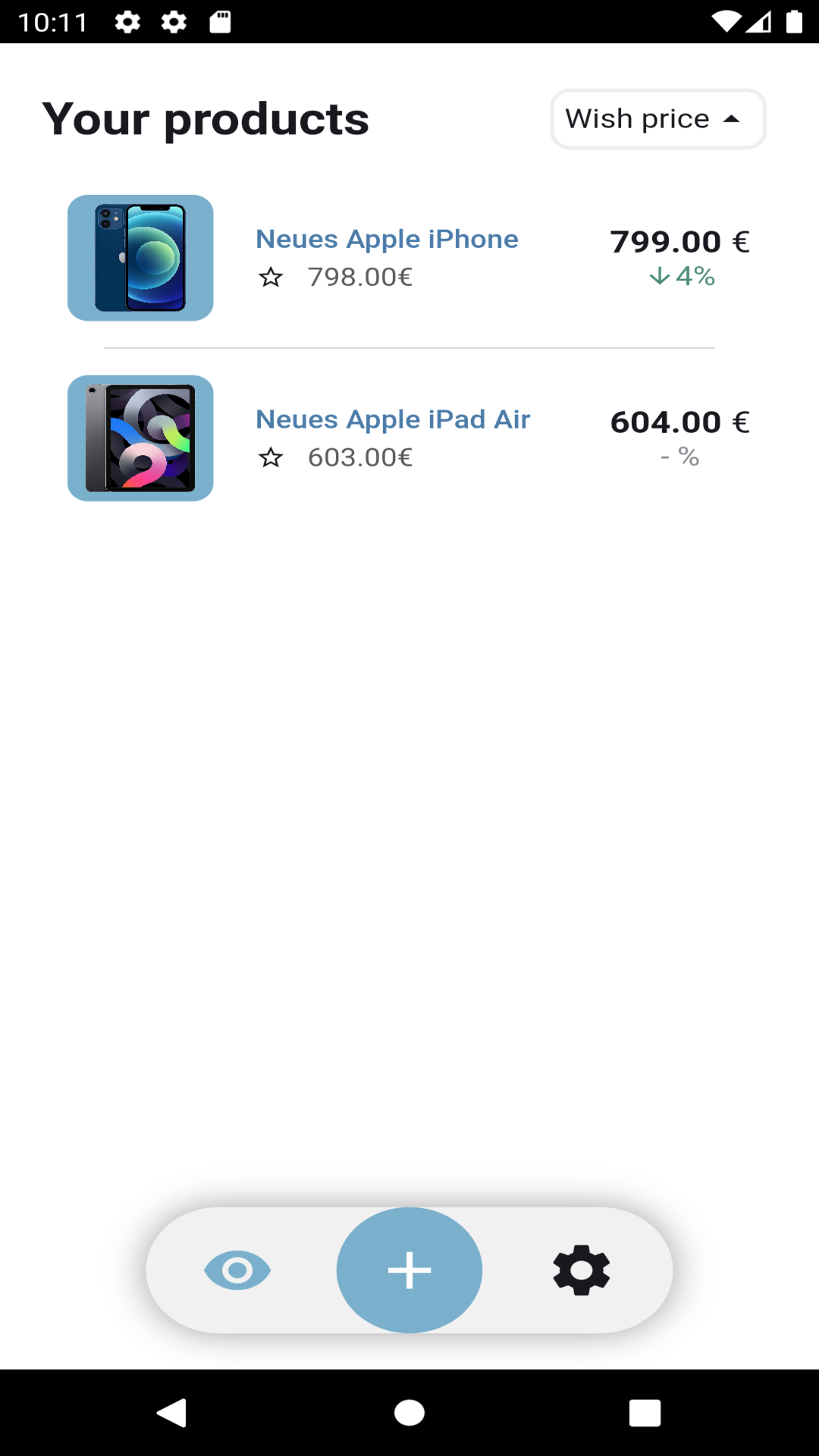Image resolution: width=819 pixels, height=1456 pixels.
Task: Tap the 604.00 € current price
Action: [680, 422]
